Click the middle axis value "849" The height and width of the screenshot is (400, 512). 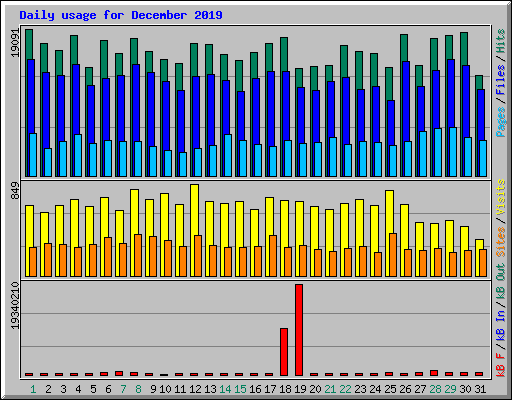click(15, 191)
